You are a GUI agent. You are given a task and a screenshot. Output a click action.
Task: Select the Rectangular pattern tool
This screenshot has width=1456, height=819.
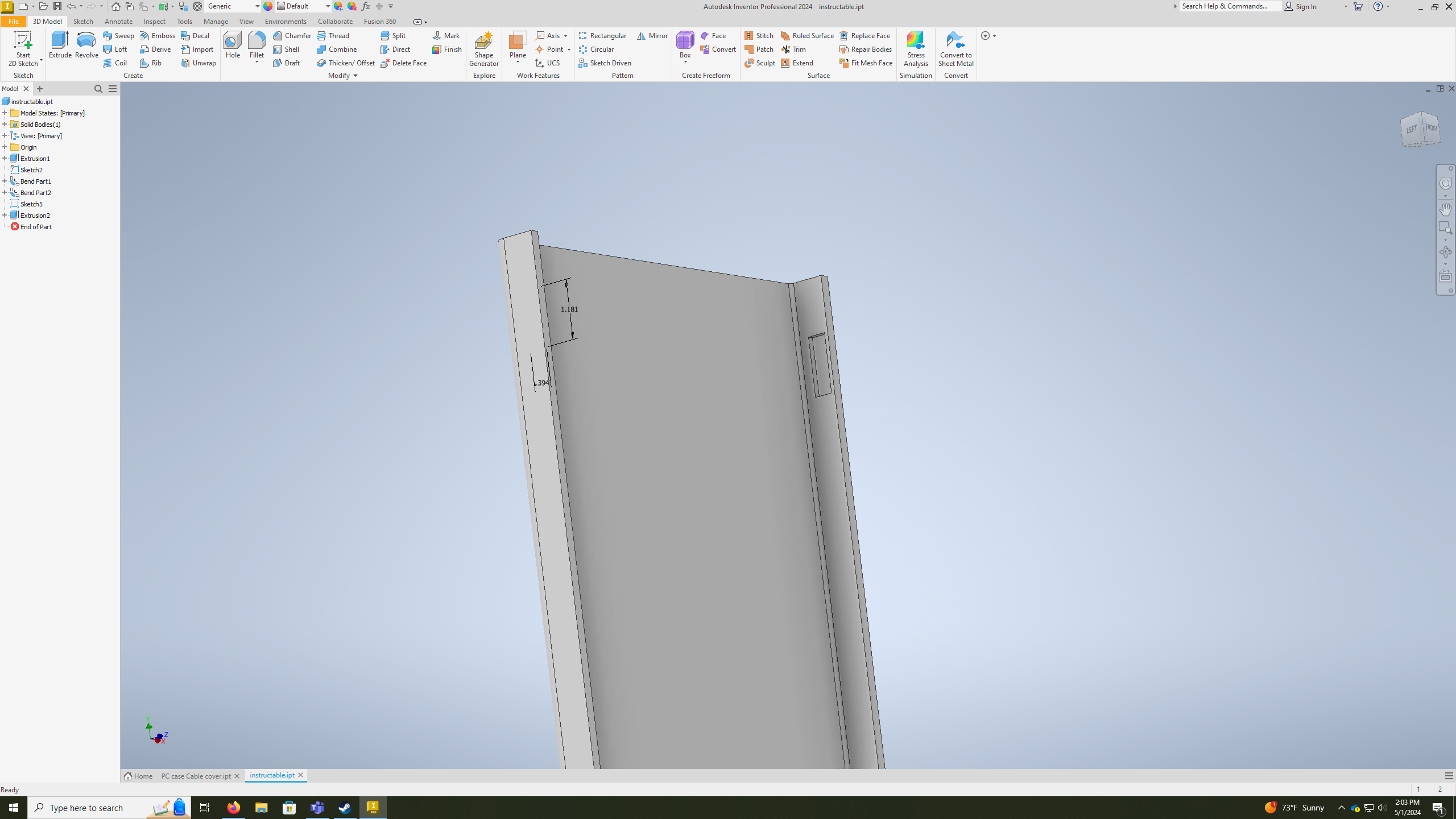click(602, 35)
